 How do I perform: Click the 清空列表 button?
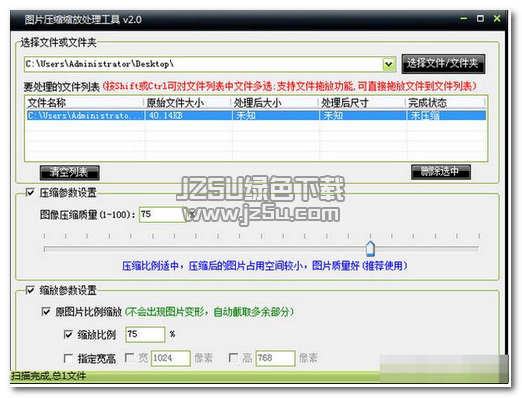[x=69, y=172]
